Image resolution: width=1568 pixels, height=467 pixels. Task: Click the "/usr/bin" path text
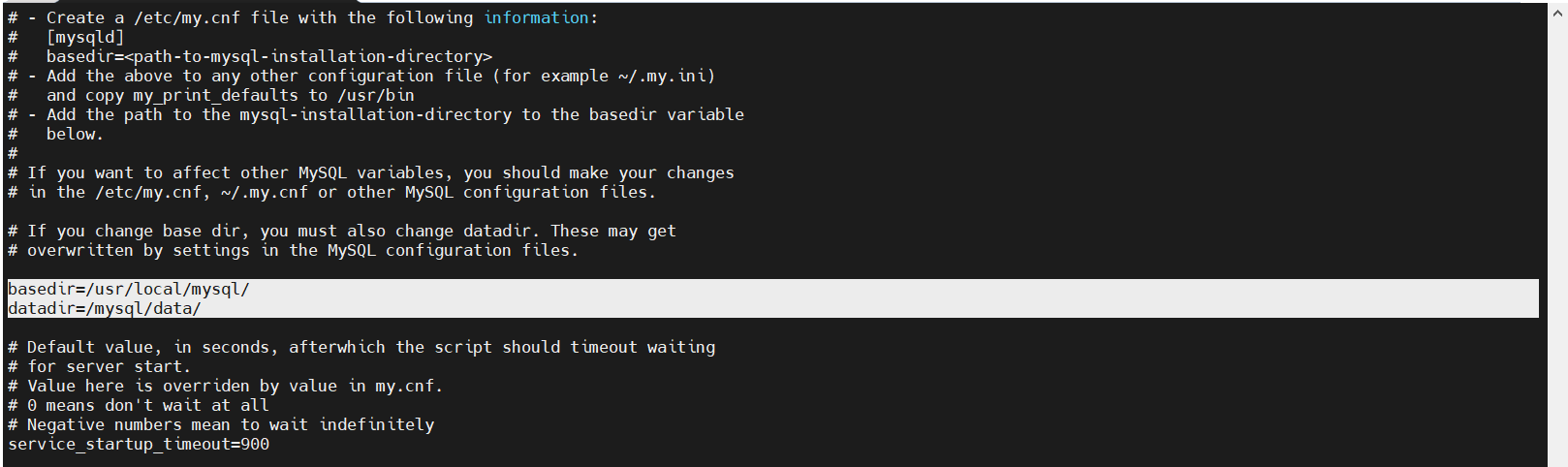[375, 95]
